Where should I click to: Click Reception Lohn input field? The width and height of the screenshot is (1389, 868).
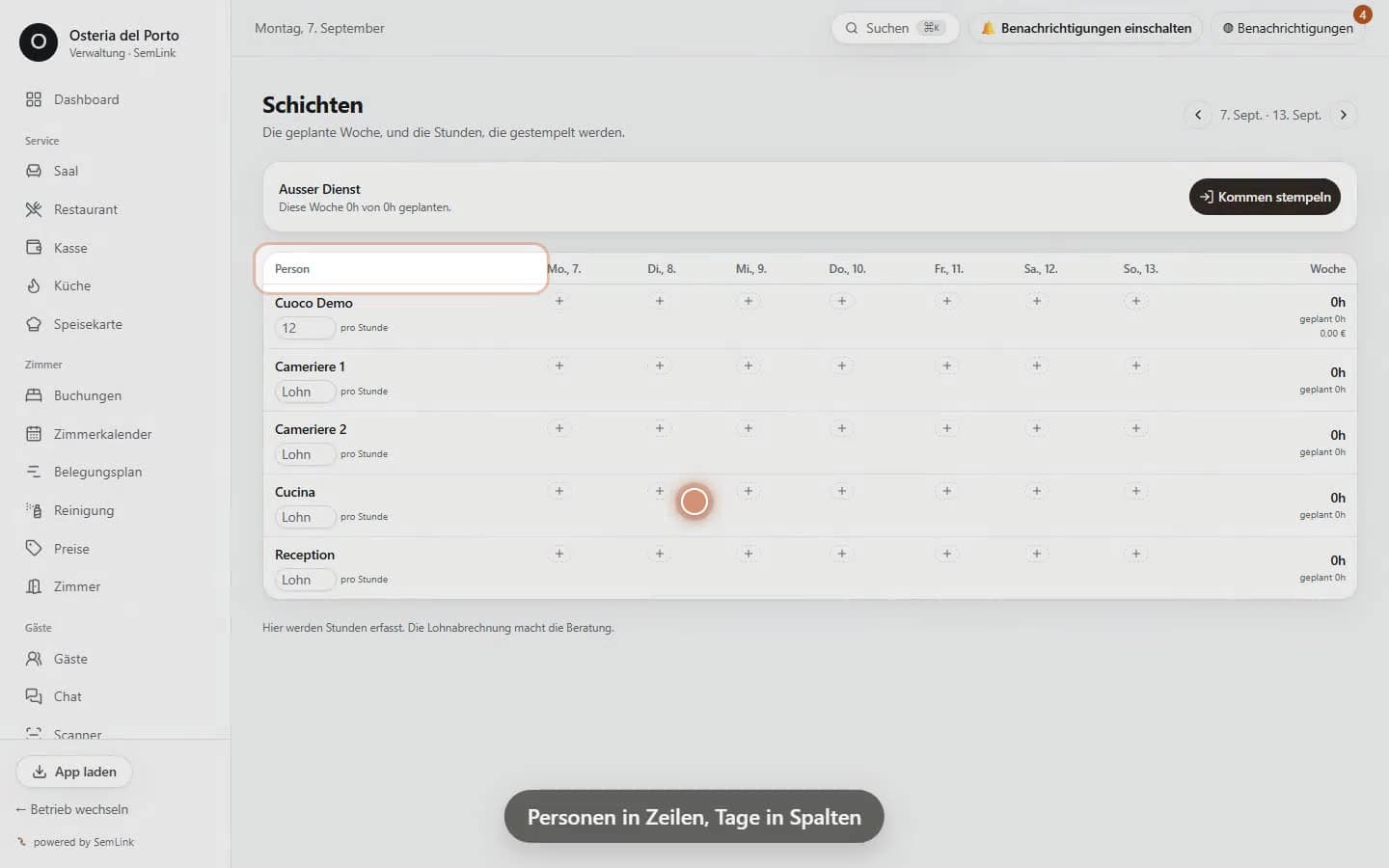coord(305,580)
